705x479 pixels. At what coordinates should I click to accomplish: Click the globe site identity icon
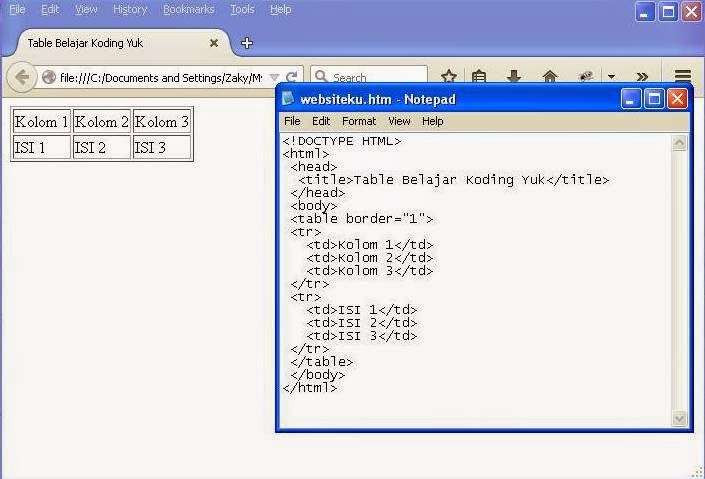(x=49, y=77)
